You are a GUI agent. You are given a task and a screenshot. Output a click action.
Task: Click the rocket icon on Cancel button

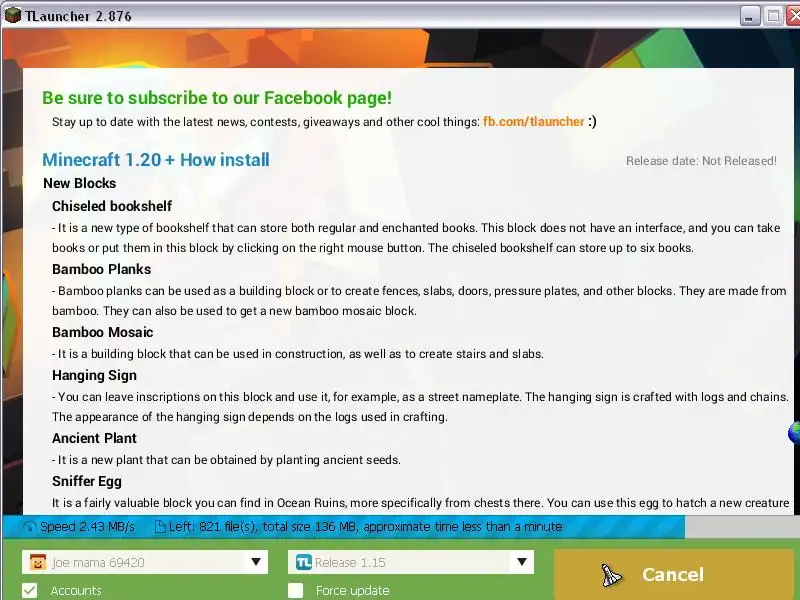click(x=610, y=576)
